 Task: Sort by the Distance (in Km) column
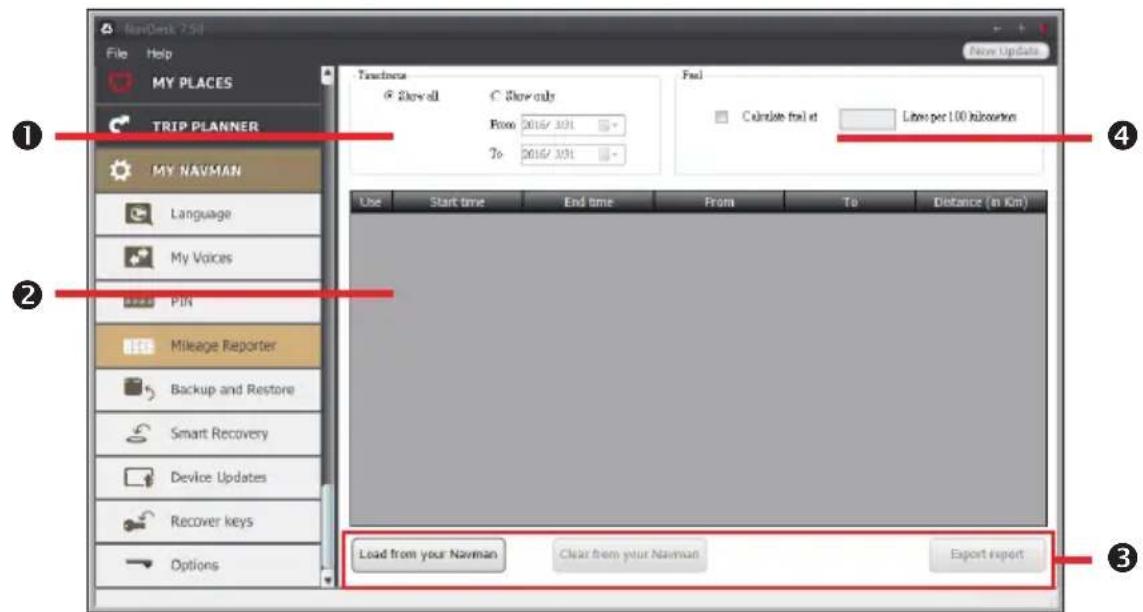pos(981,202)
